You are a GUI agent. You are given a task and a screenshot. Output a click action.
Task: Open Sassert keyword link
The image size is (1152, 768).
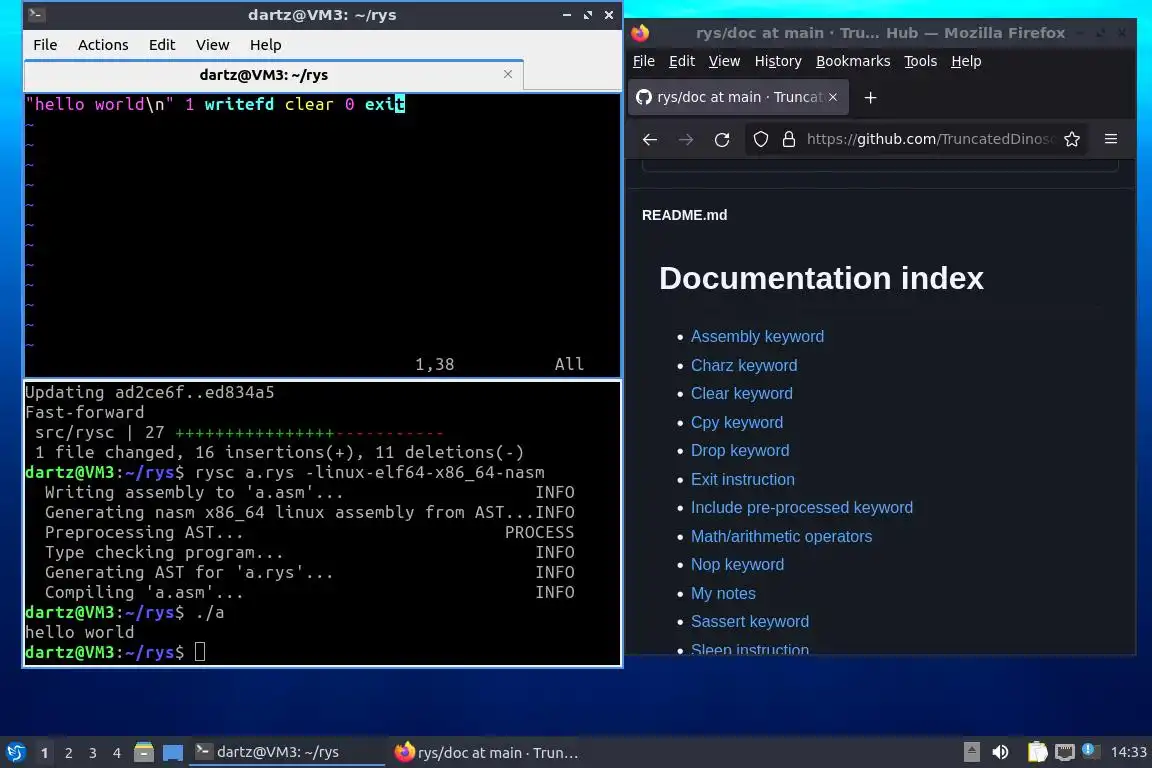(x=749, y=622)
